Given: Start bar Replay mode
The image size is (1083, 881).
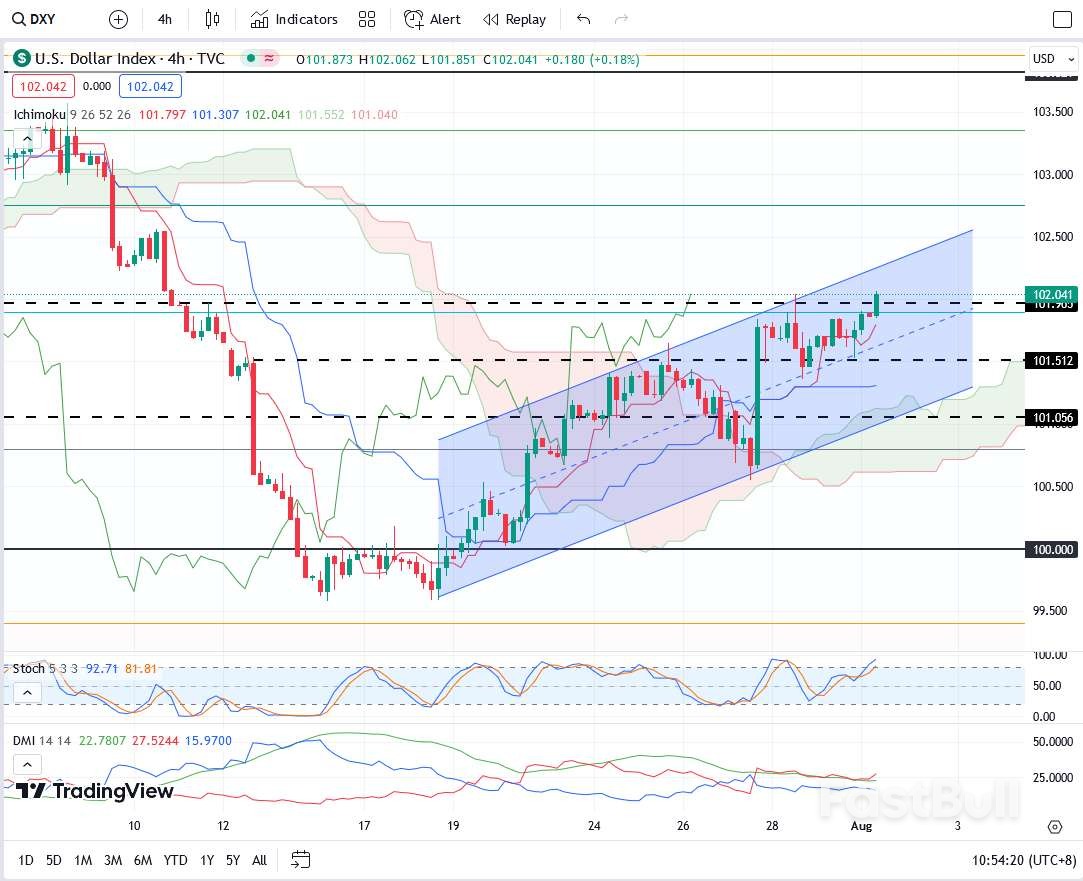Looking at the screenshot, I should 515,19.
